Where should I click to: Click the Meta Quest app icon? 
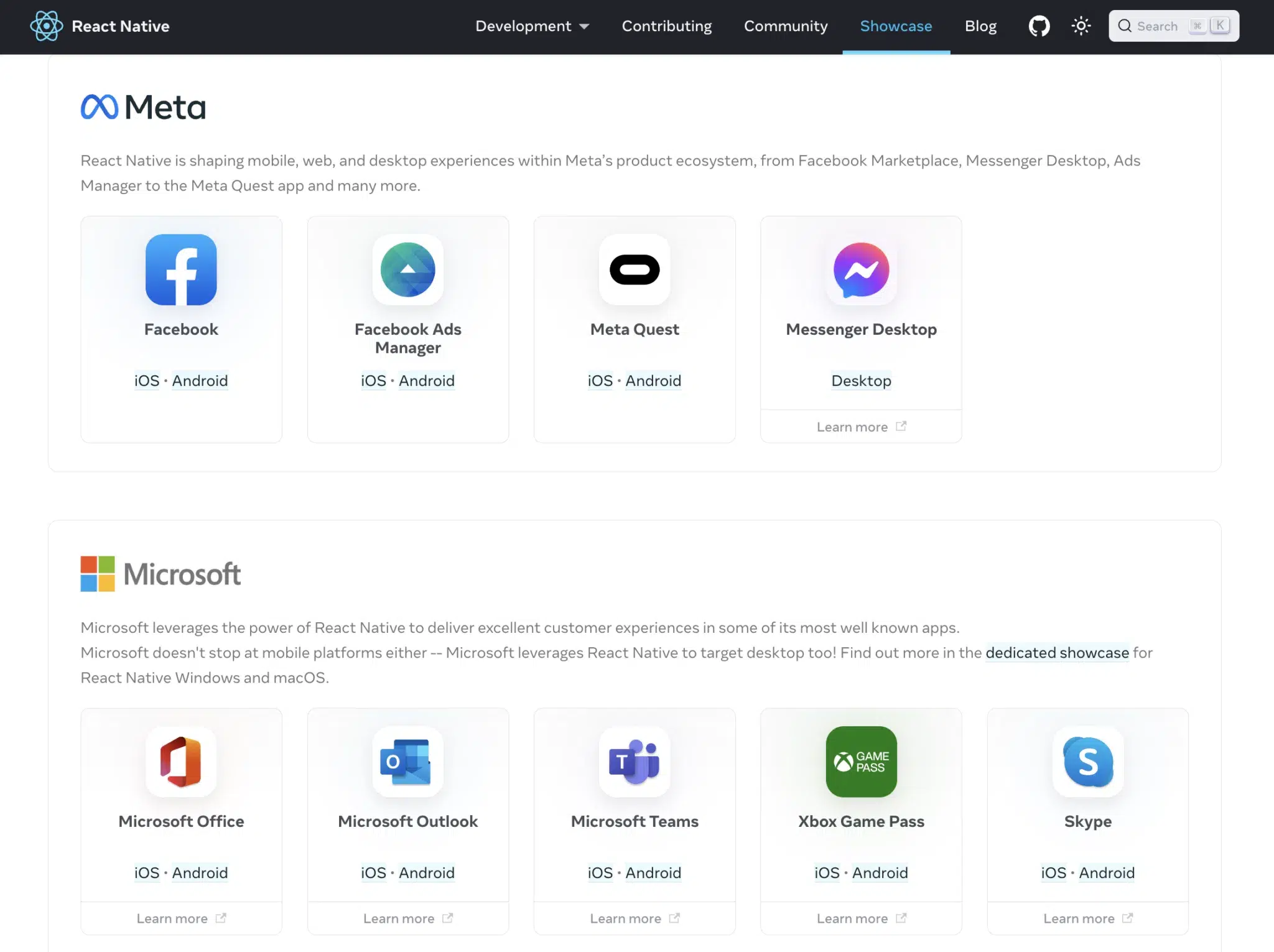tap(634, 270)
